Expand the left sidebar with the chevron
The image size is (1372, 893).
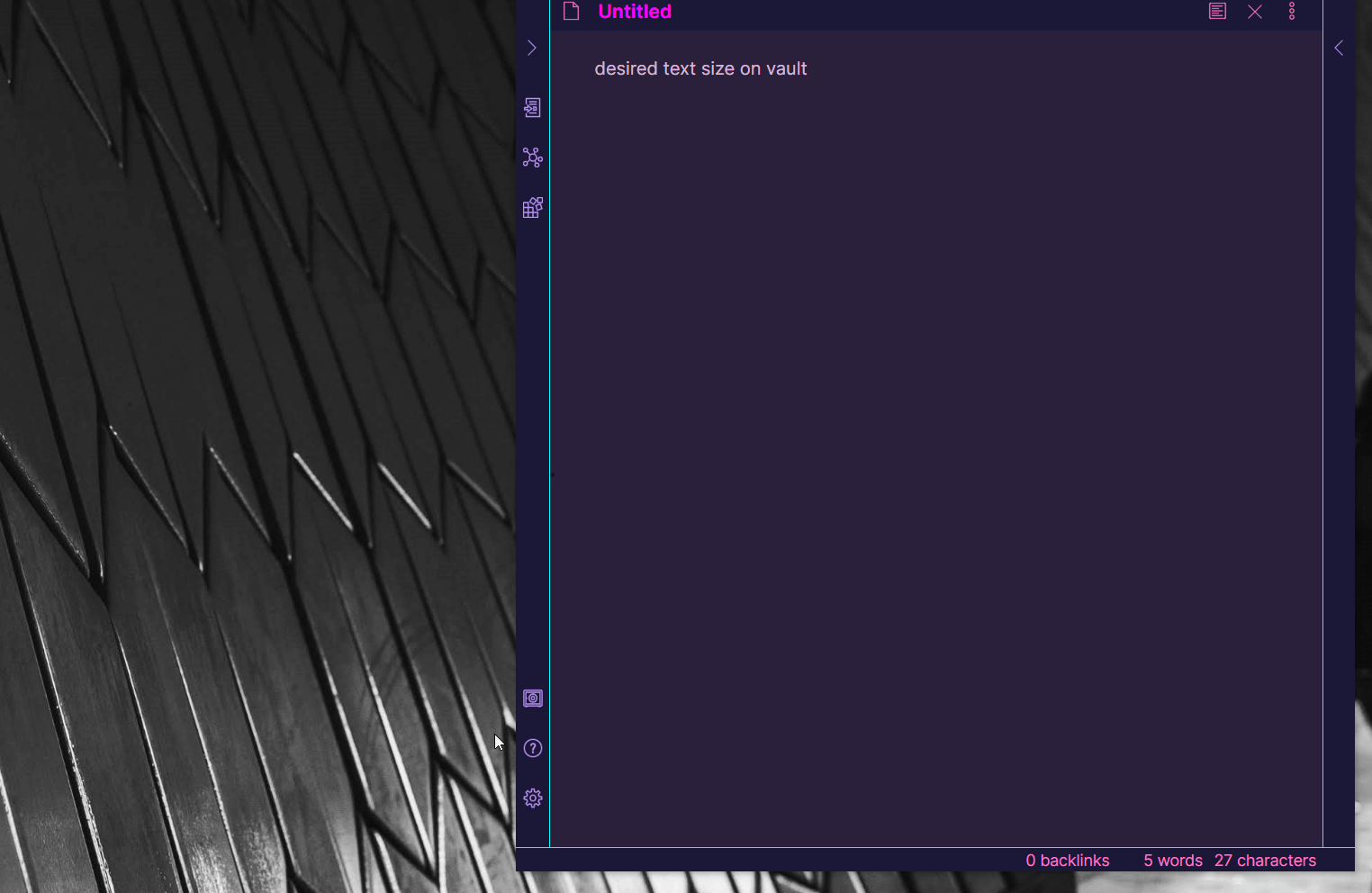(x=531, y=48)
